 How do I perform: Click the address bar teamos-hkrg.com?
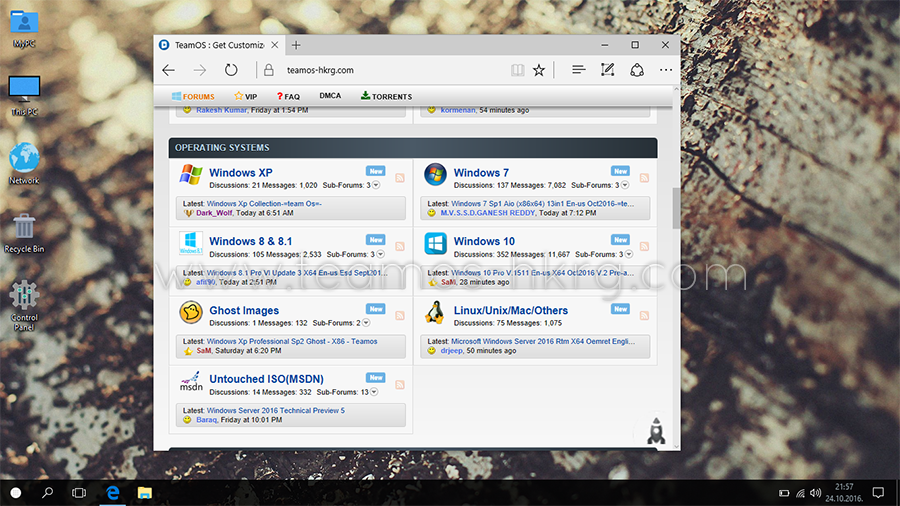320,70
